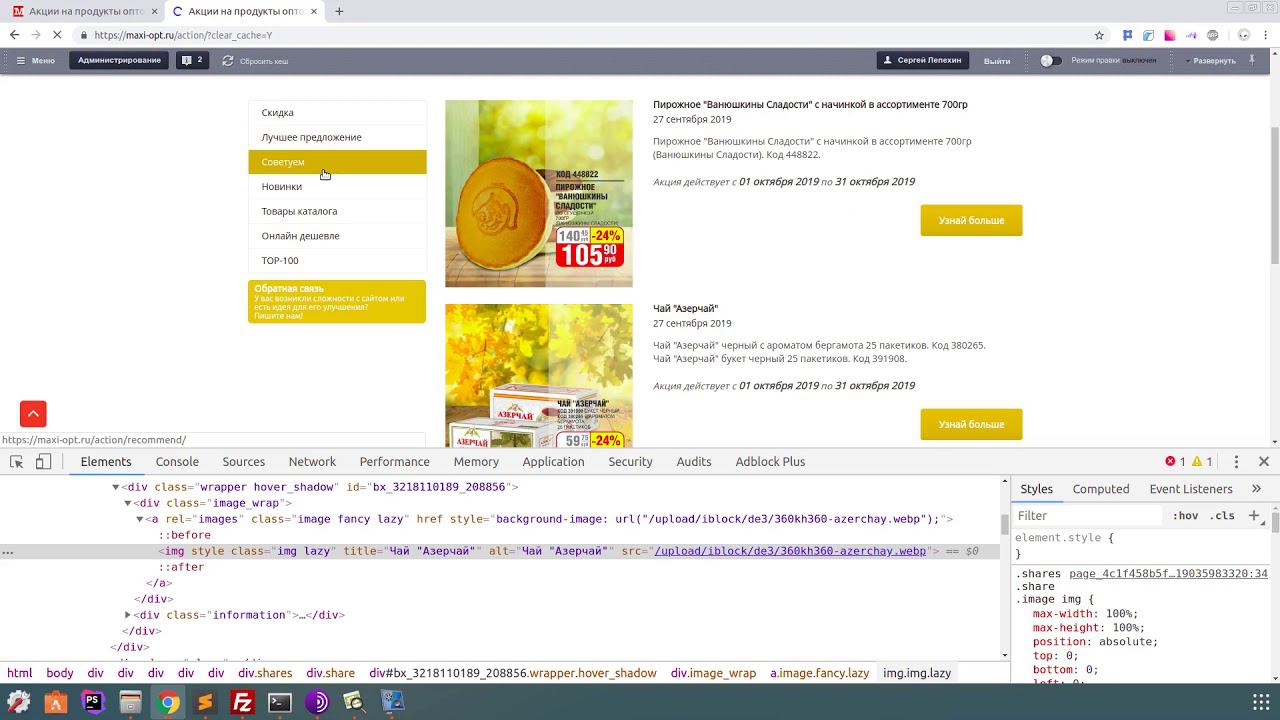This screenshot has height=720, width=1280.
Task: Click the red scroll-to-top arrow button
Action: tap(33, 414)
